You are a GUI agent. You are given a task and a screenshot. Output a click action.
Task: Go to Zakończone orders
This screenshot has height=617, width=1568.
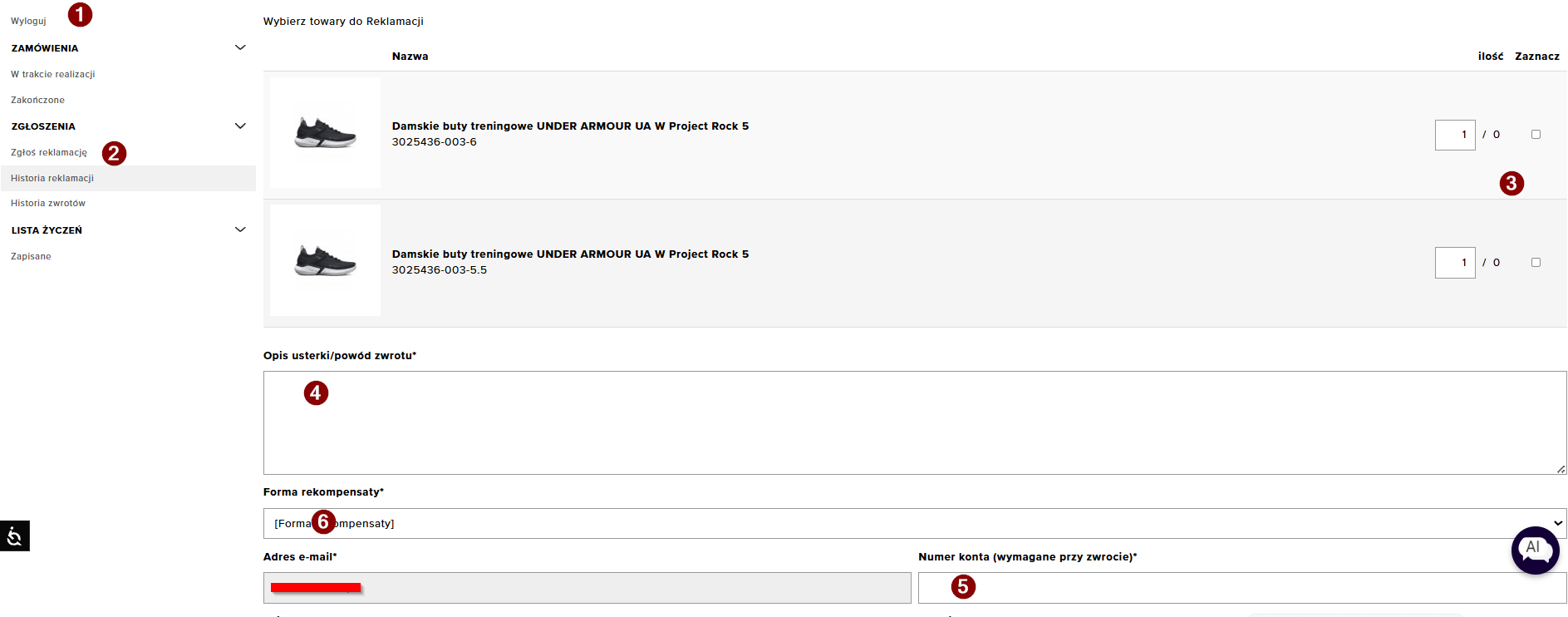coord(37,101)
